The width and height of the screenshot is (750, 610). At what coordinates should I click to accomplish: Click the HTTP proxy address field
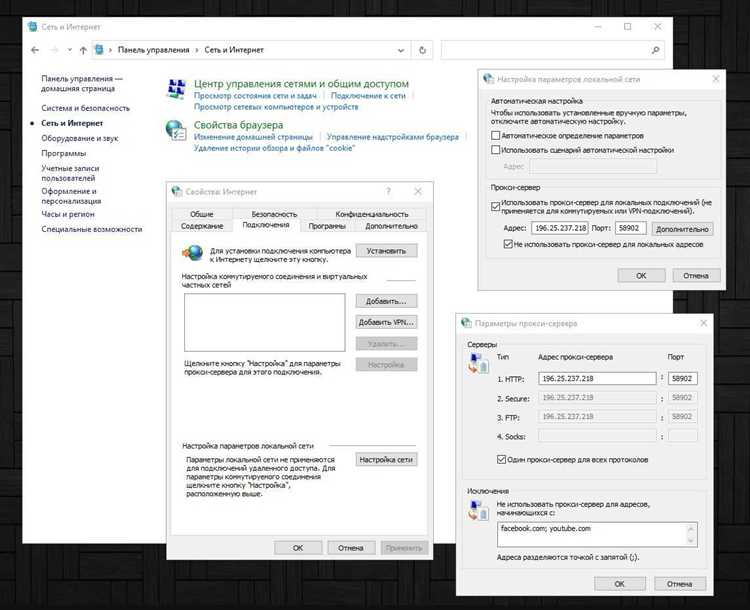click(x=597, y=378)
